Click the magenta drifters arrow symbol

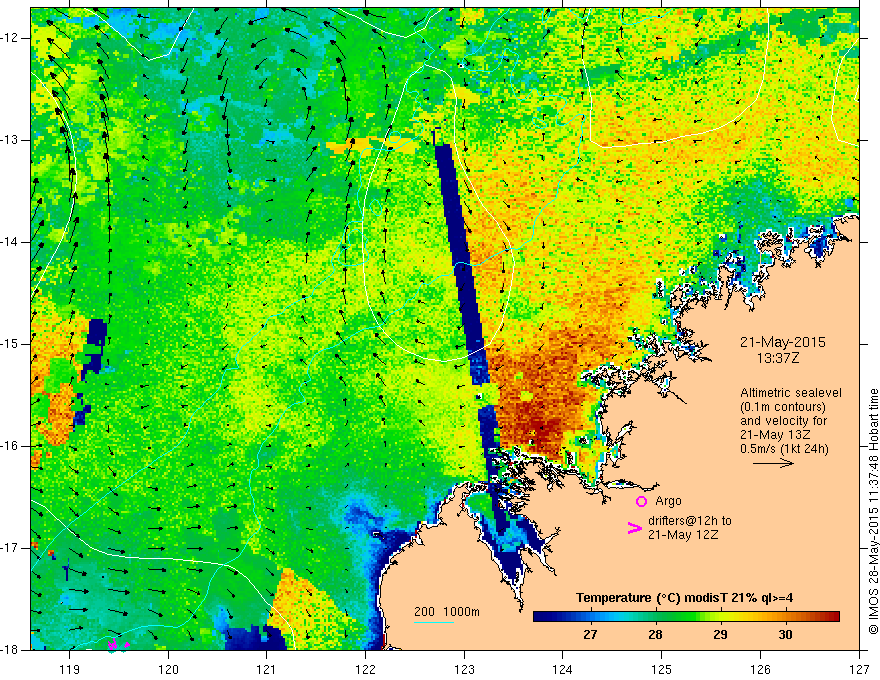(635, 528)
